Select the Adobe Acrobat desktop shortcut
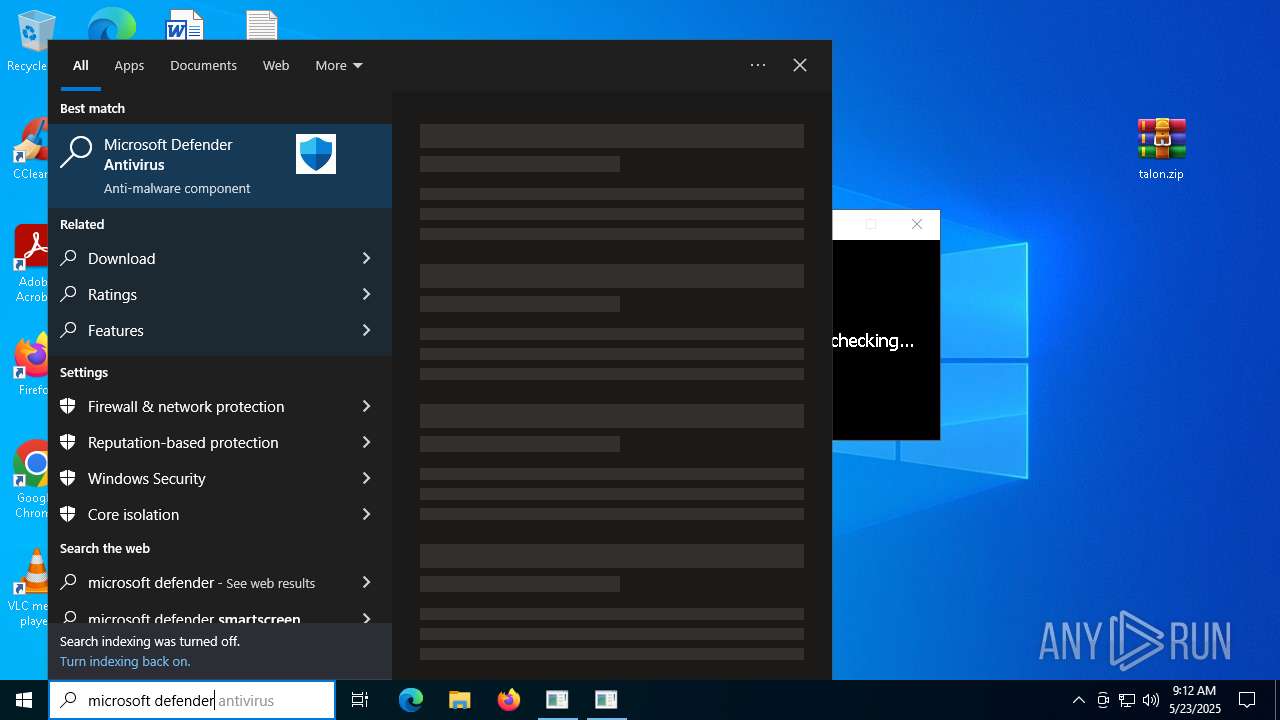Screen dimensions: 1280x720 coord(30,263)
